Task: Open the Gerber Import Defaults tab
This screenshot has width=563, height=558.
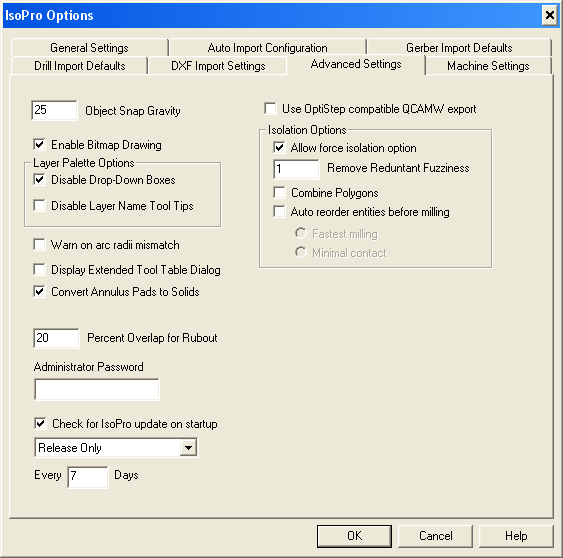Action: point(459,47)
